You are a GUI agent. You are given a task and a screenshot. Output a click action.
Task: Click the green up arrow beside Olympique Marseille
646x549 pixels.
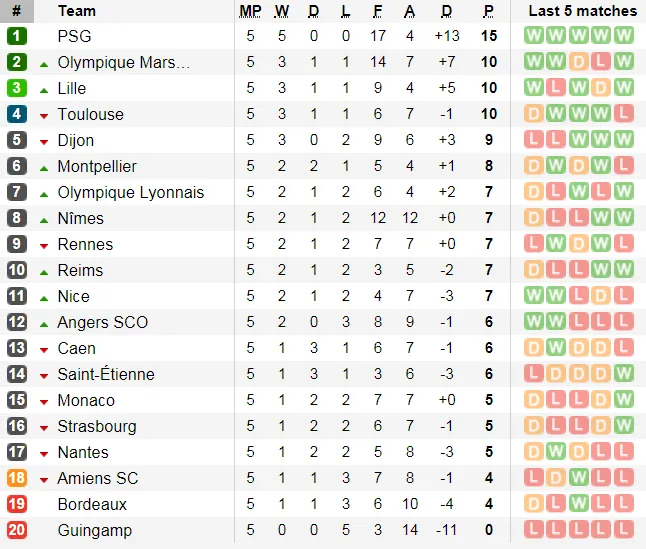(x=44, y=63)
